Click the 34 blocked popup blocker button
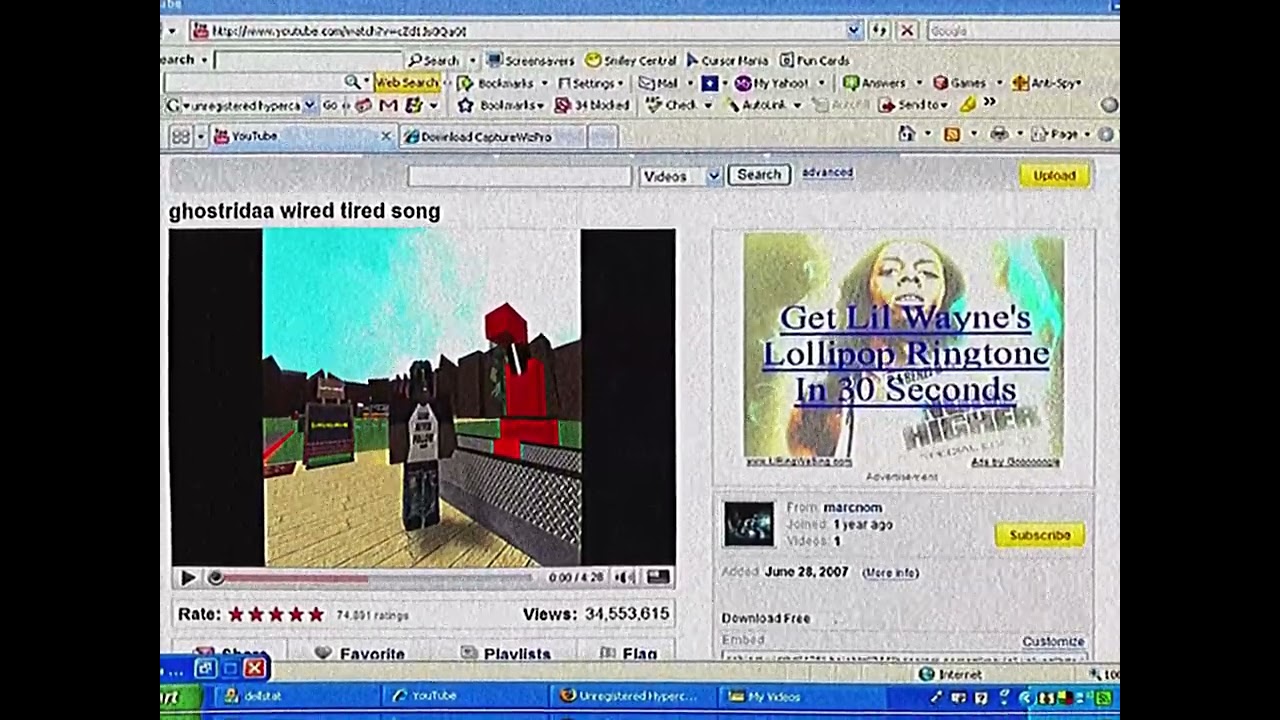Viewport: 1280px width, 720px height. [x=592, y=105]
